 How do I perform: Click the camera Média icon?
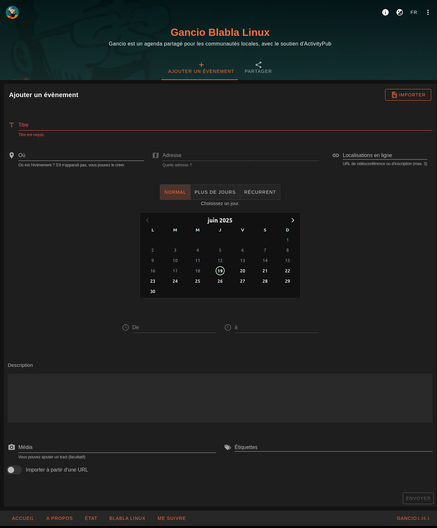[11, 447]
